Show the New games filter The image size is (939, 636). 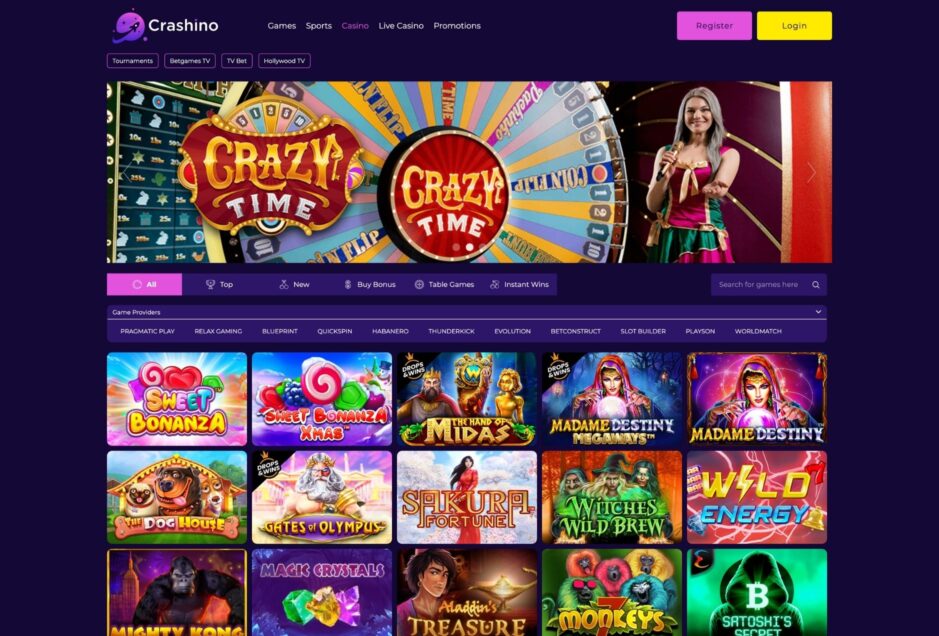pyautogui.click(x=294, y=284)
